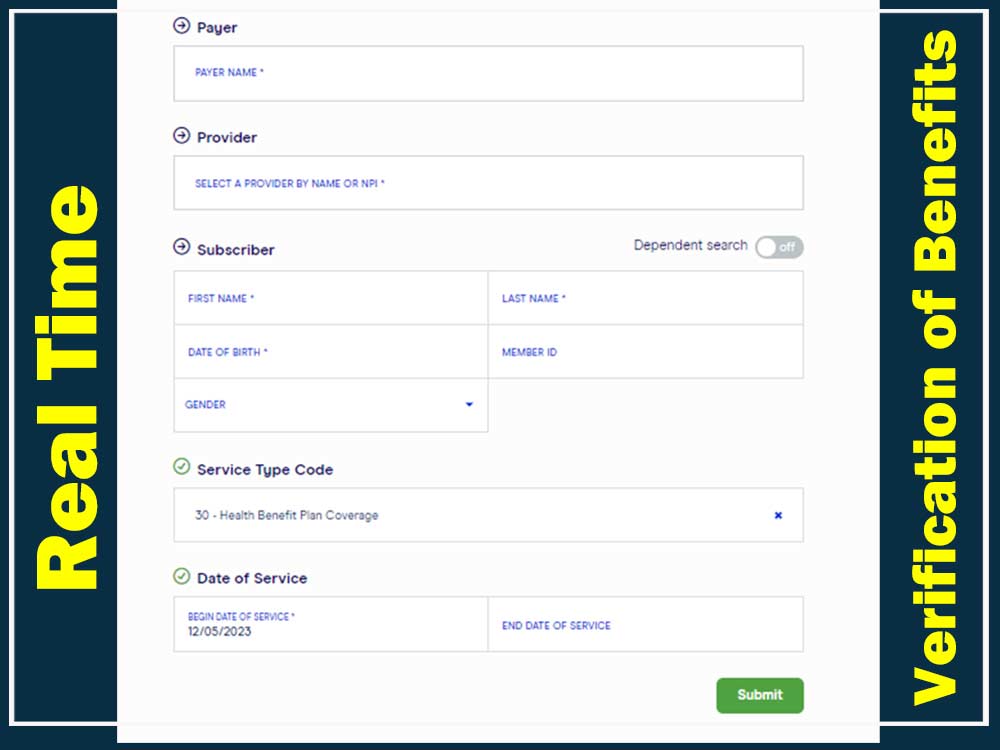Viewport: 1000px width, 750px height.
Task: Click the Begin Date of Service field
Action: point(331,624)
